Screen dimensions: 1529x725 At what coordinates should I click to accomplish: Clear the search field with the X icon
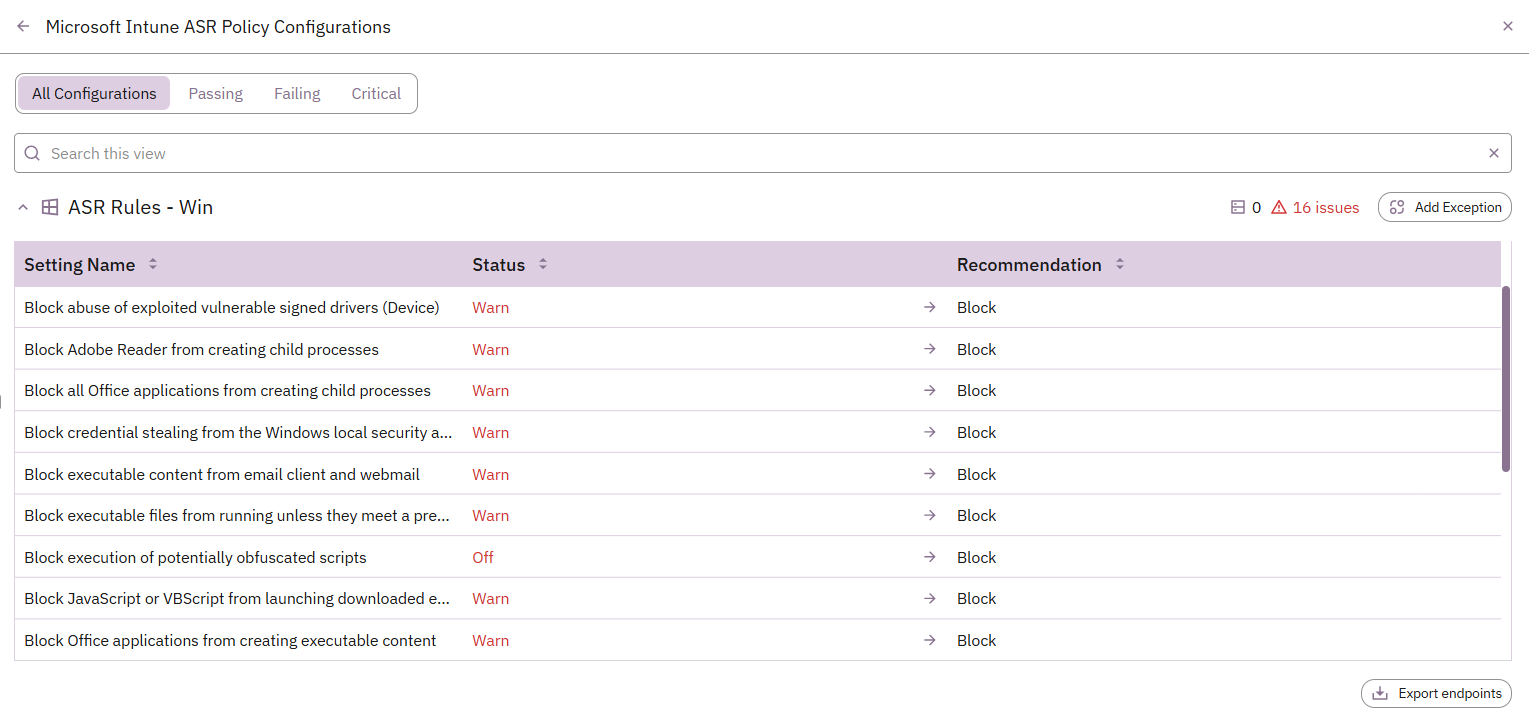1493,153
